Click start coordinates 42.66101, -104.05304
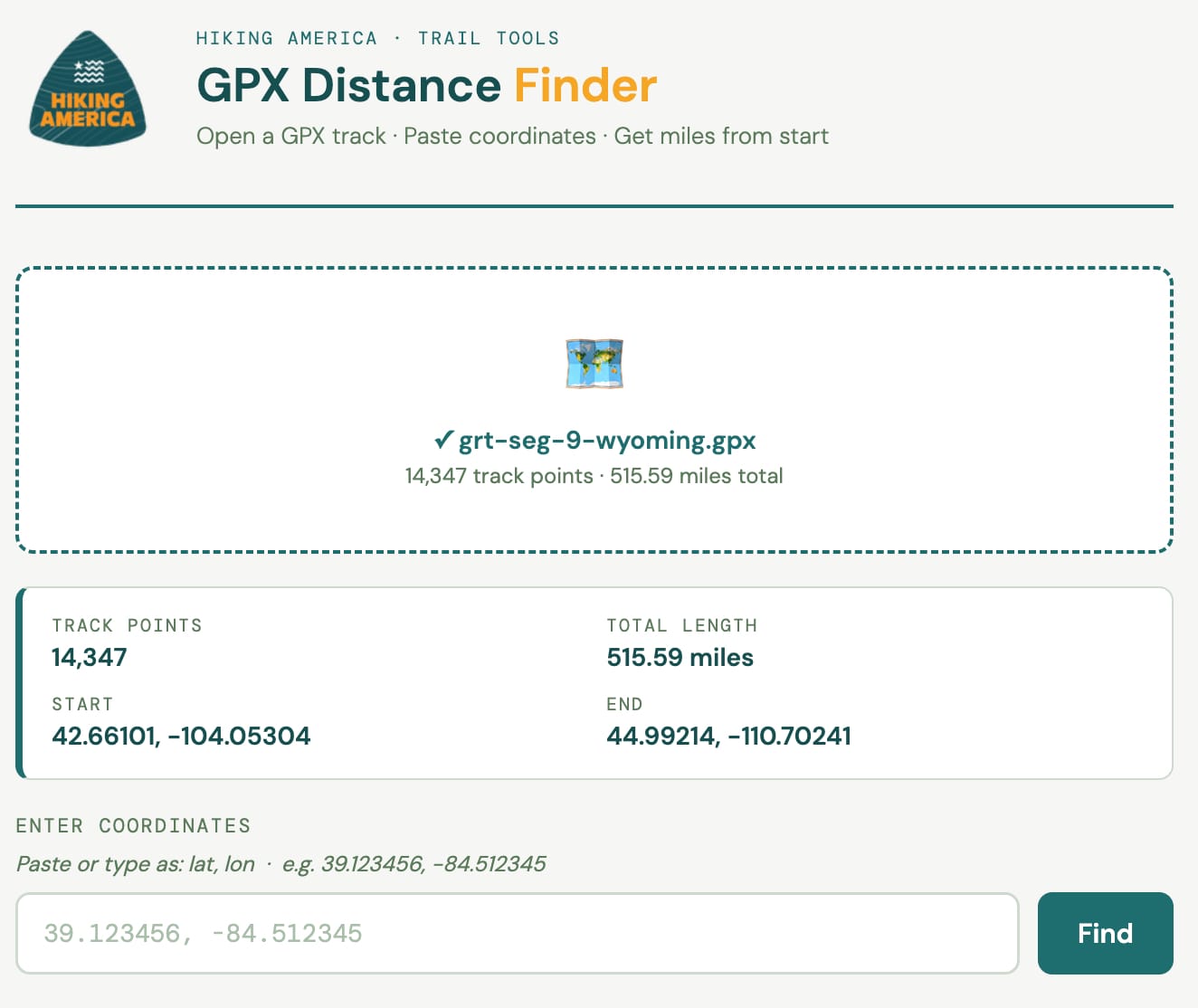The width and height of the screenshot is (1198, 1008). (181, 736)
